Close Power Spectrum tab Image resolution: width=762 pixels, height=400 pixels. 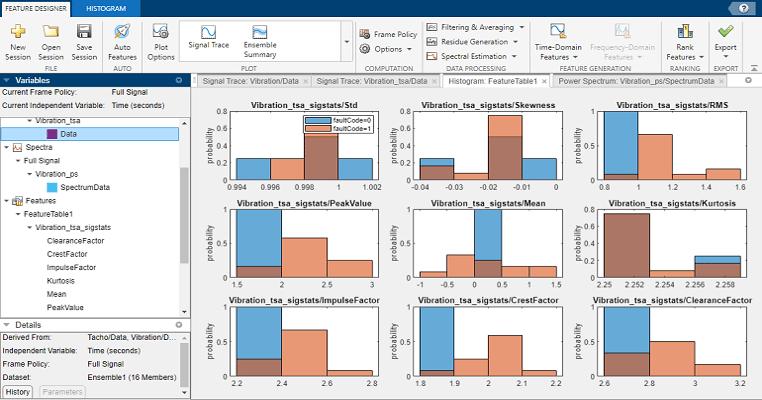(x=721, y=82)
